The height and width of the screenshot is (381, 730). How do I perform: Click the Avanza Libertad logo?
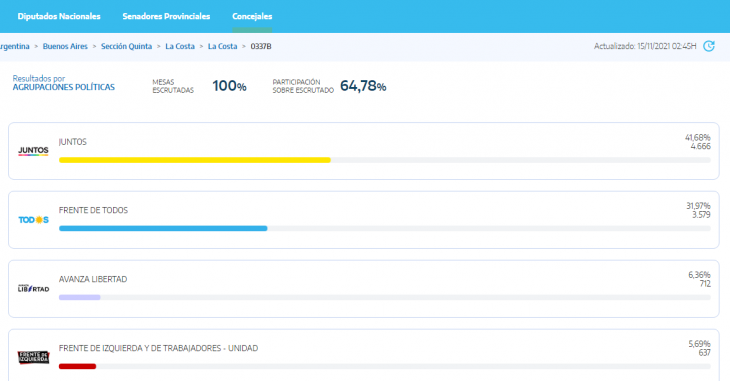coord(33,288)
